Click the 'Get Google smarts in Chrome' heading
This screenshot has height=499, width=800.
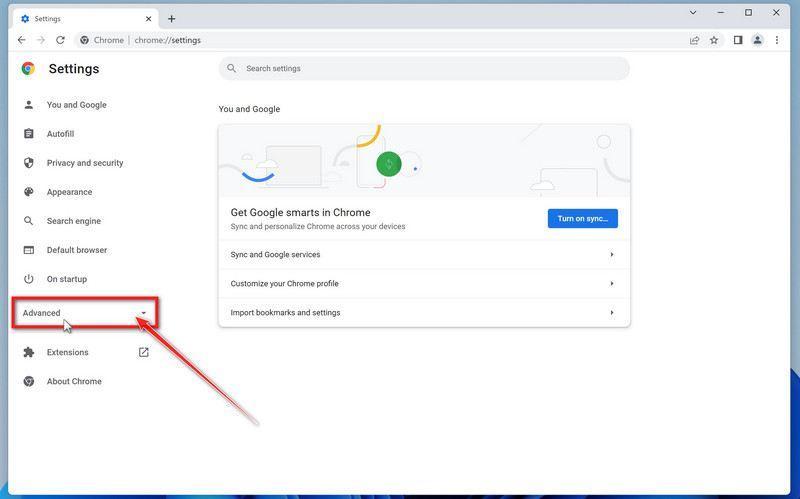(x=301, y=212)
